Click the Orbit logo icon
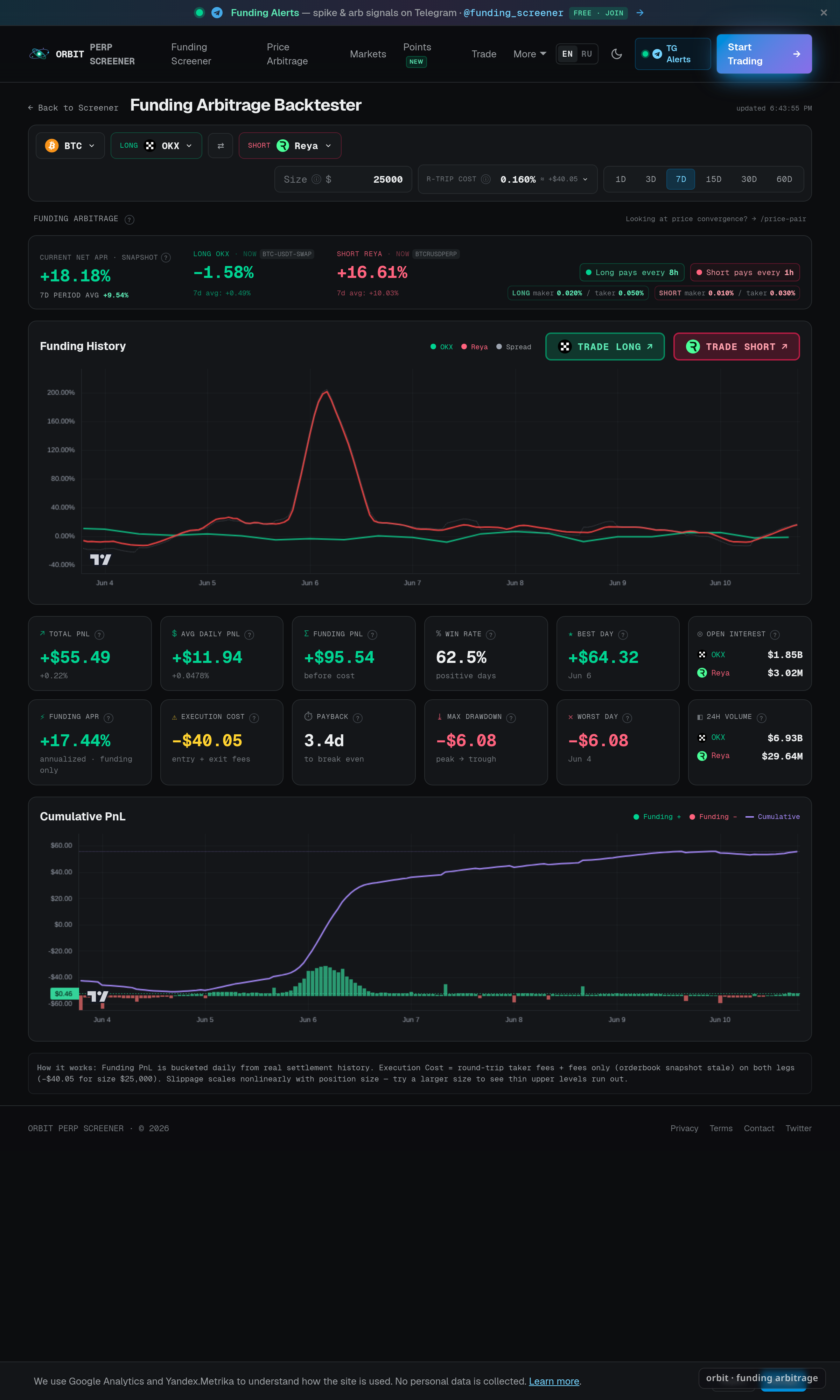 pos(39,54)
